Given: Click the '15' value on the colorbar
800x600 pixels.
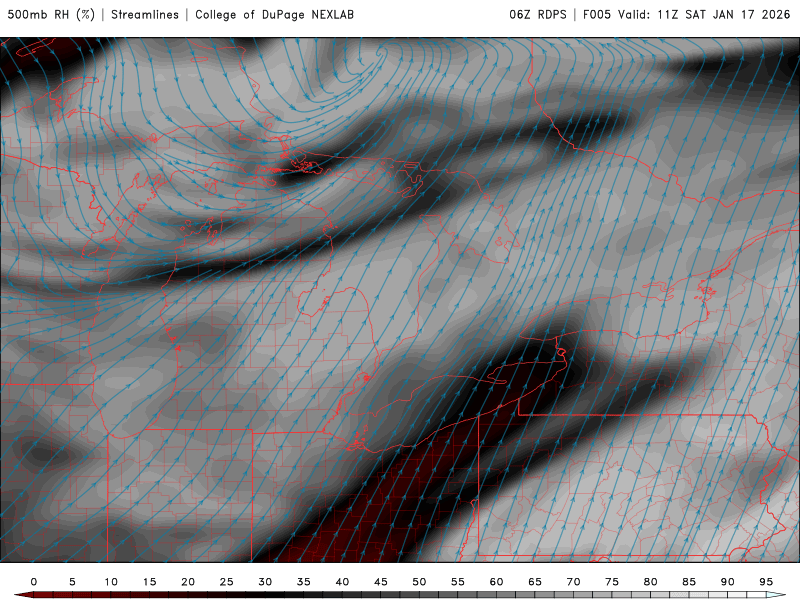Looking at the screenshot, I should pos(149,582).
